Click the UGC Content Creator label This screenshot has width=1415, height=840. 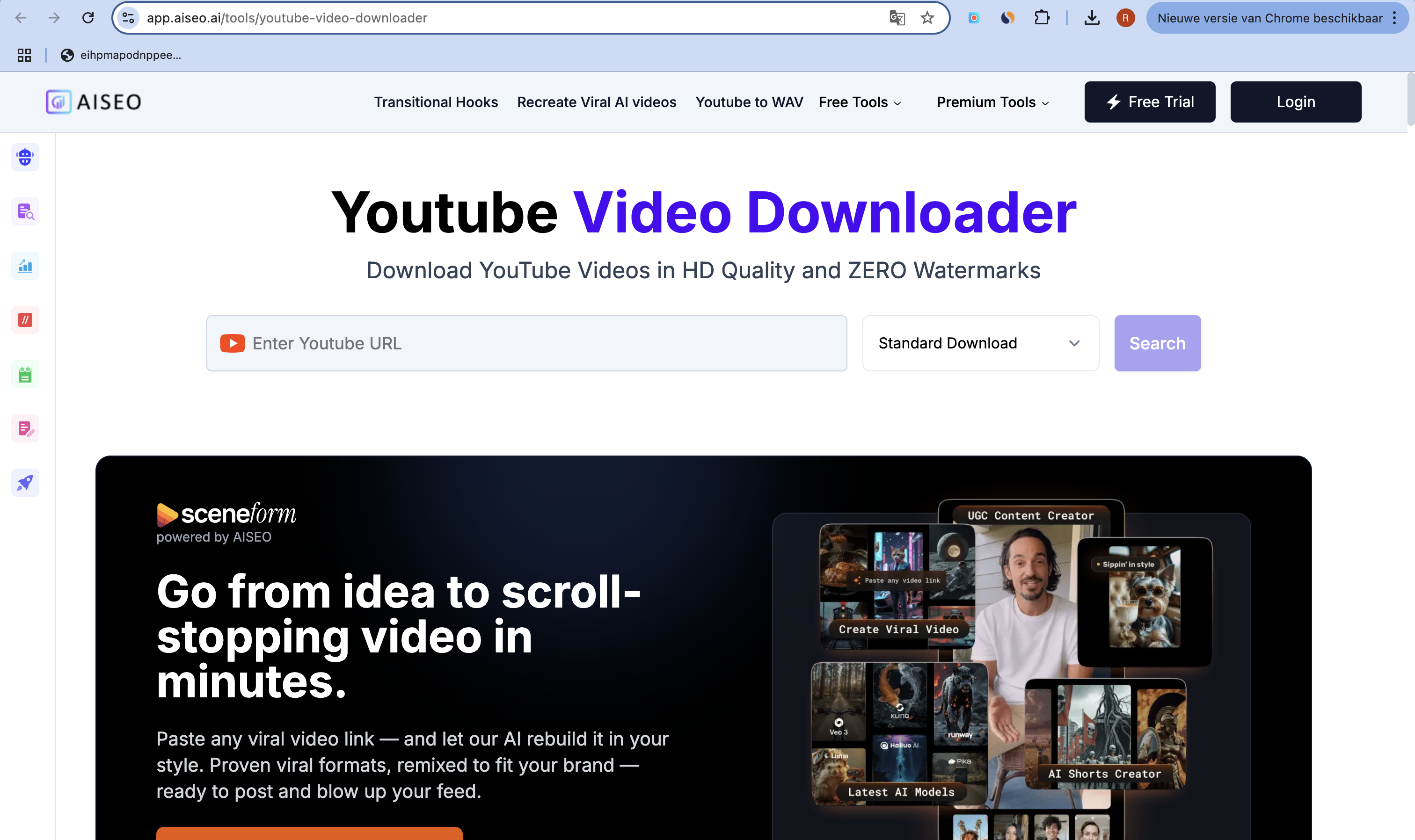1030,516
